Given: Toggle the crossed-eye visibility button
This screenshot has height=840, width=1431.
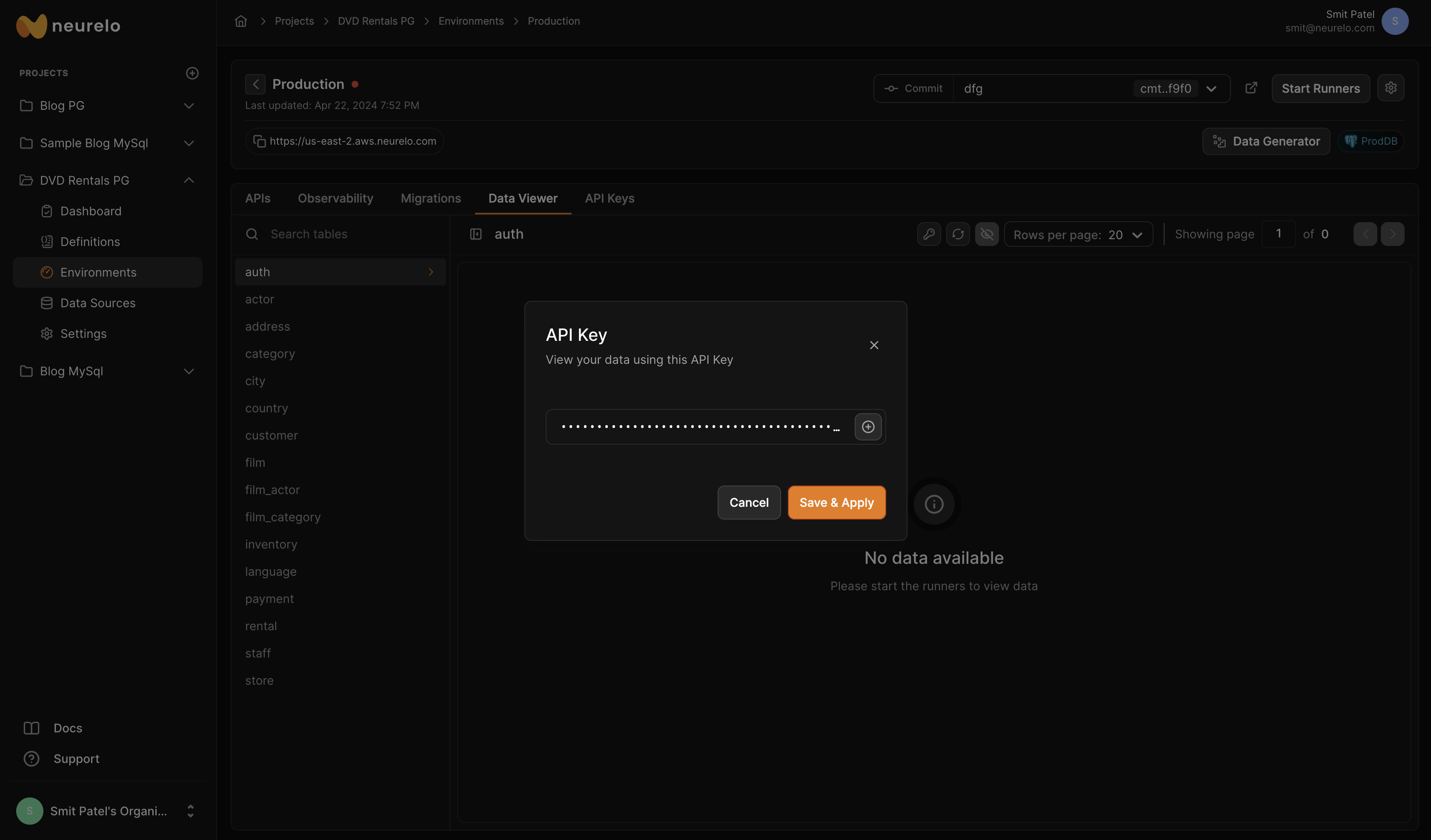Looking at the screenshot, I should tap(986, 234).
